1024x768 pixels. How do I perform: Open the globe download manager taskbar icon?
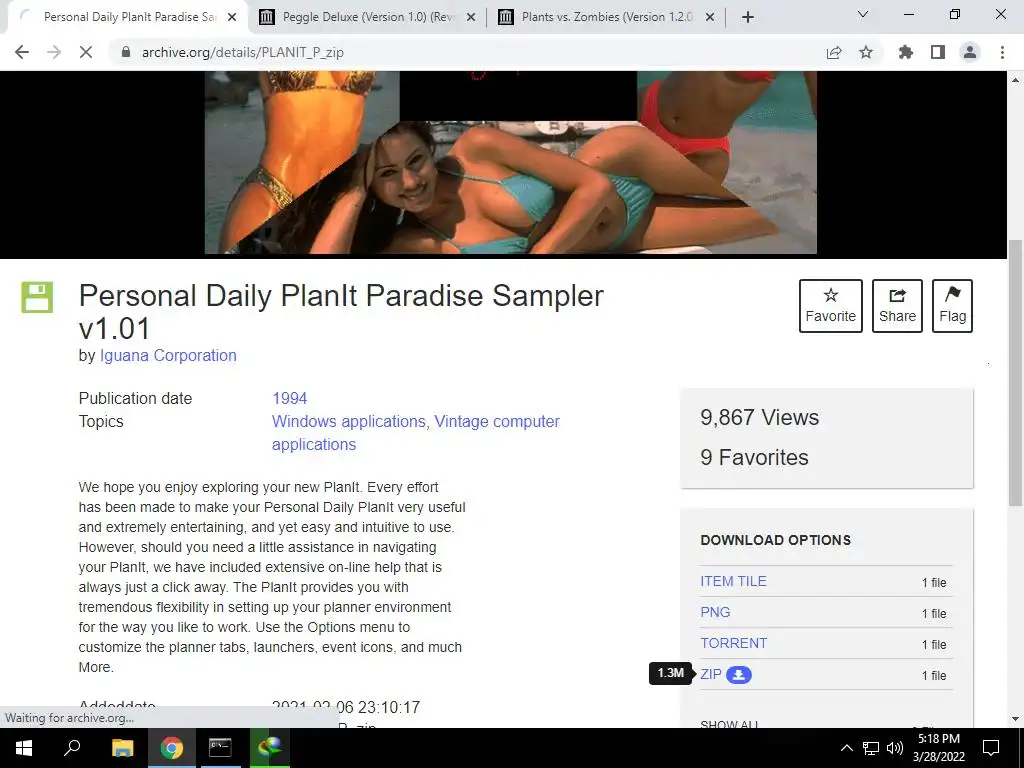coord(269,748)
